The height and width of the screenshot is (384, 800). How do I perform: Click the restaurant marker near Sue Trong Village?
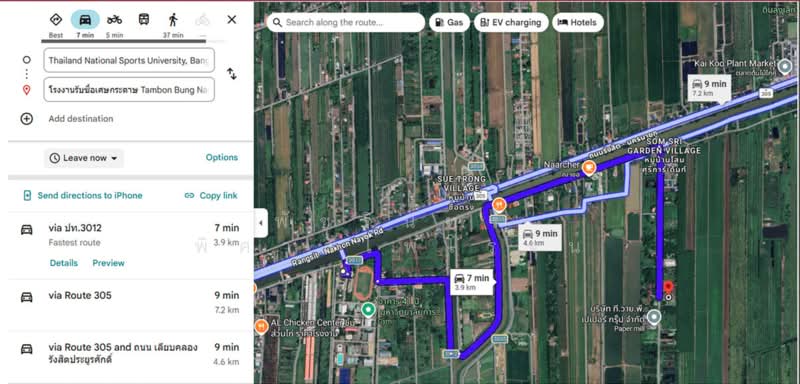point(499,205)
